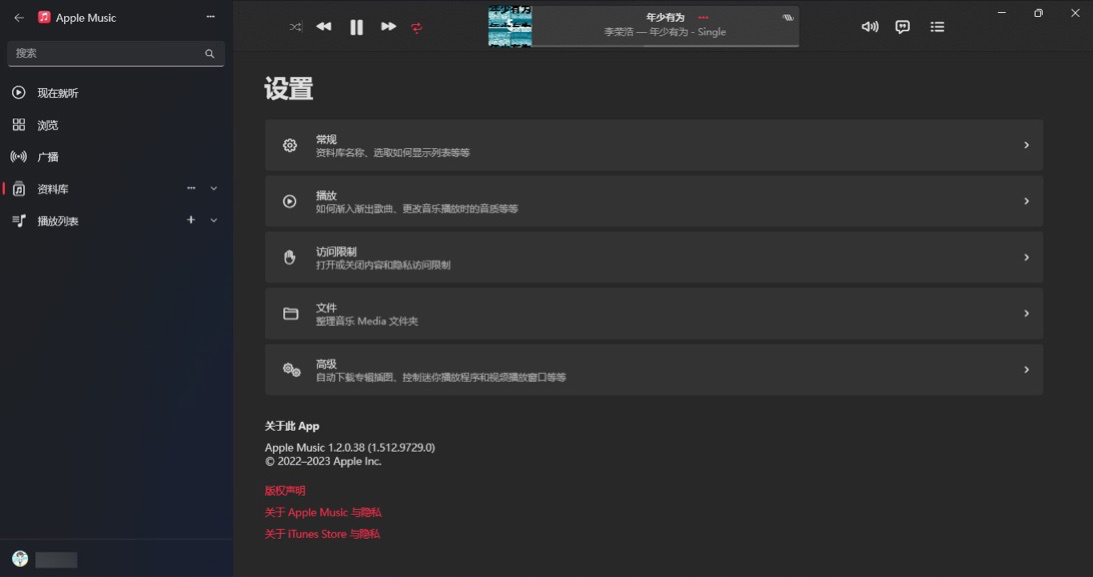1093x577 pixels.
Task: Open the Up Next queue list
Action: click(x=937, y=26)
